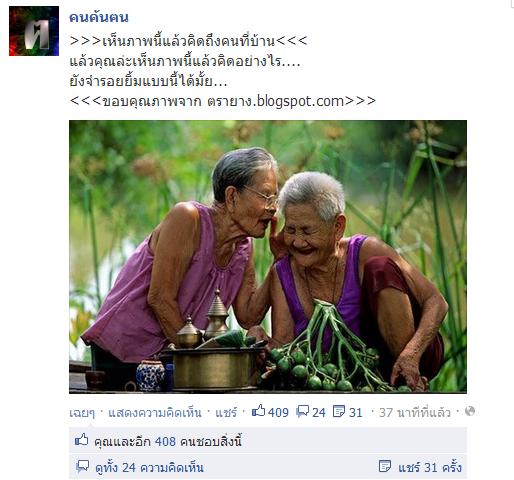Screen dimensions: 514x480
Task: Click the globe public audience icon
Action: click(x=470, y=411)
